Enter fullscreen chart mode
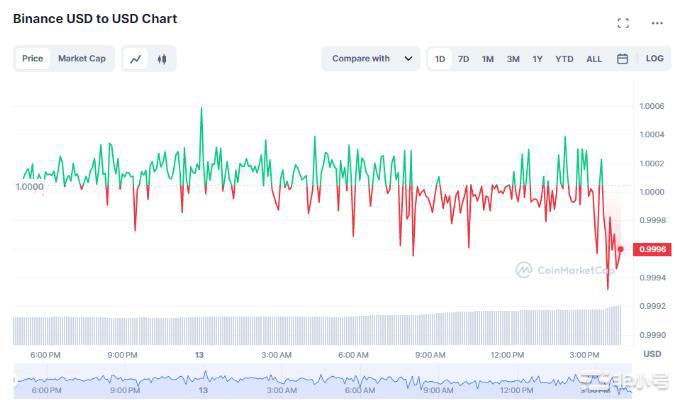The image size is (677, 400). [623, 23]
